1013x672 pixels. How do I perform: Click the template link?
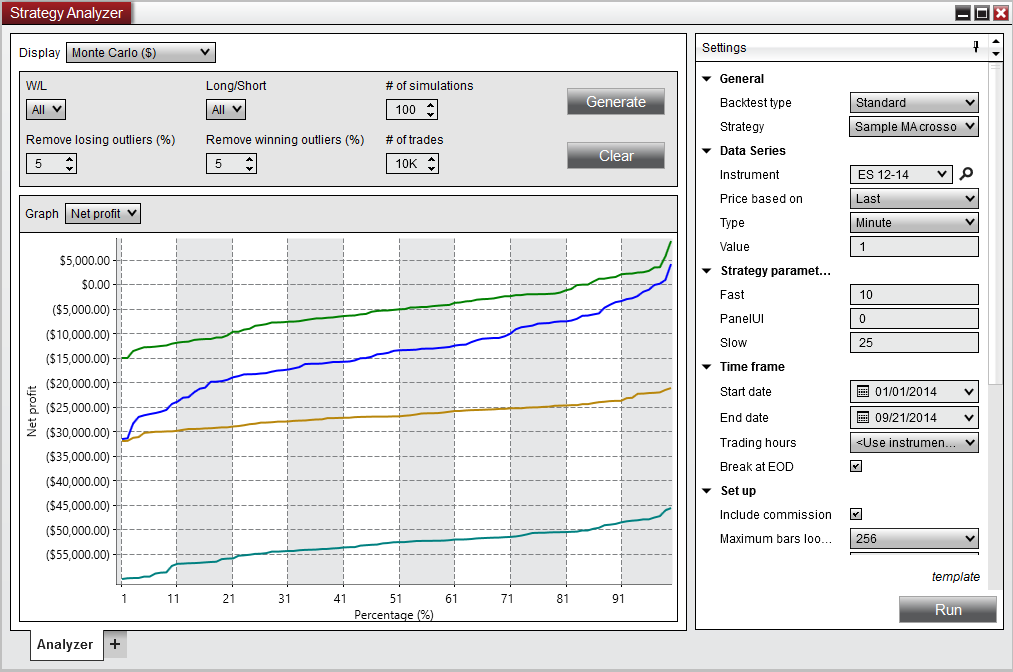pos(956,577)
